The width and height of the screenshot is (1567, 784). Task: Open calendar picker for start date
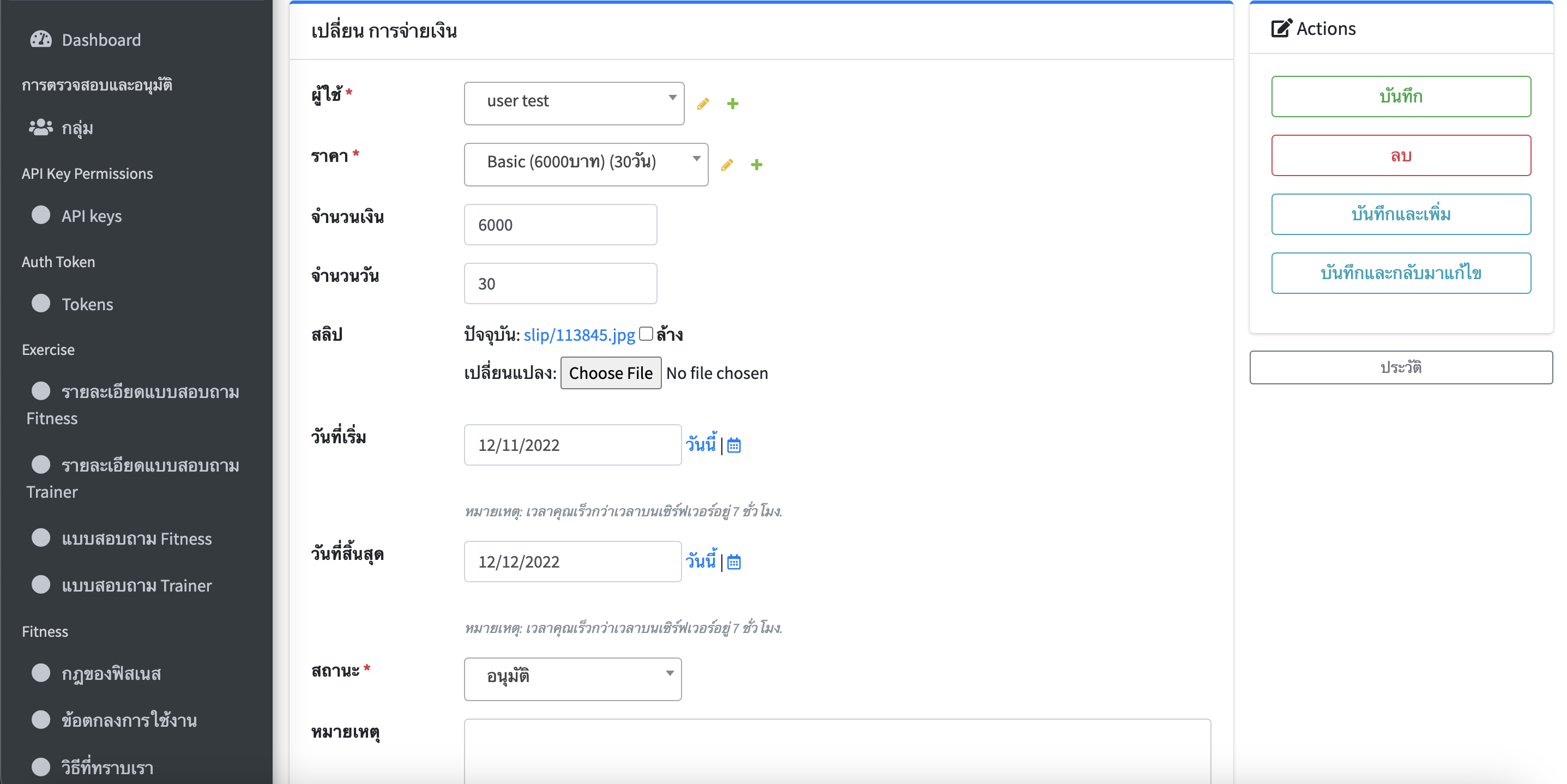[734, 445]
